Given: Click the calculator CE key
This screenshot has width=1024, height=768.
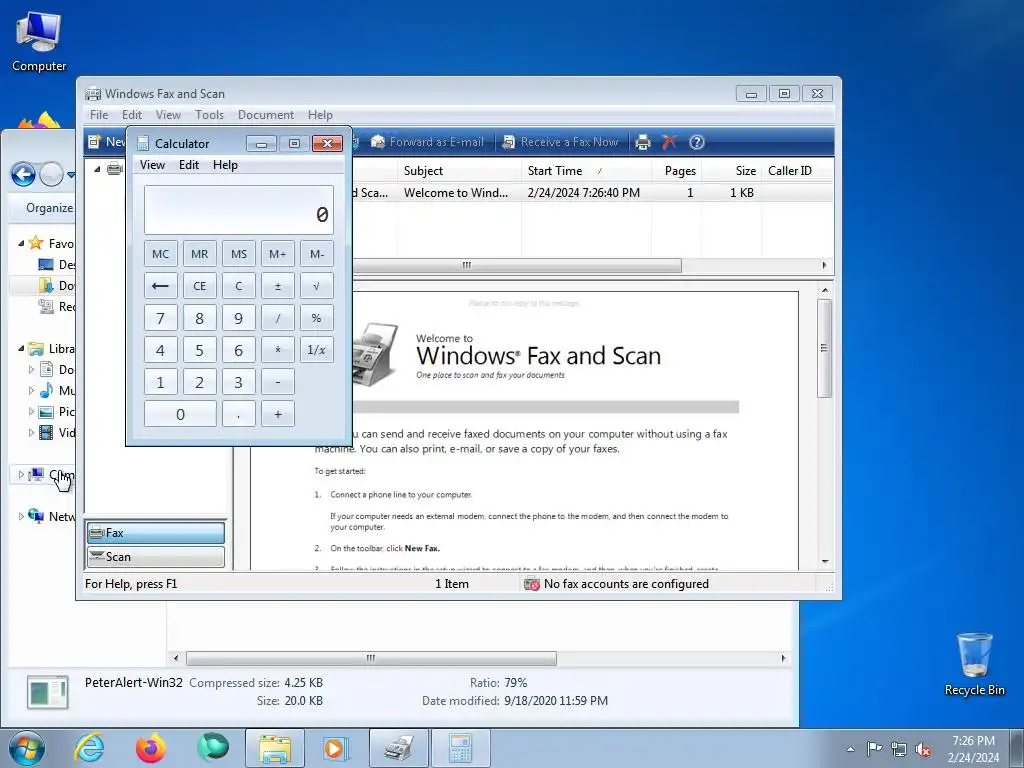Looking at the screenshot, I should 200,286.
